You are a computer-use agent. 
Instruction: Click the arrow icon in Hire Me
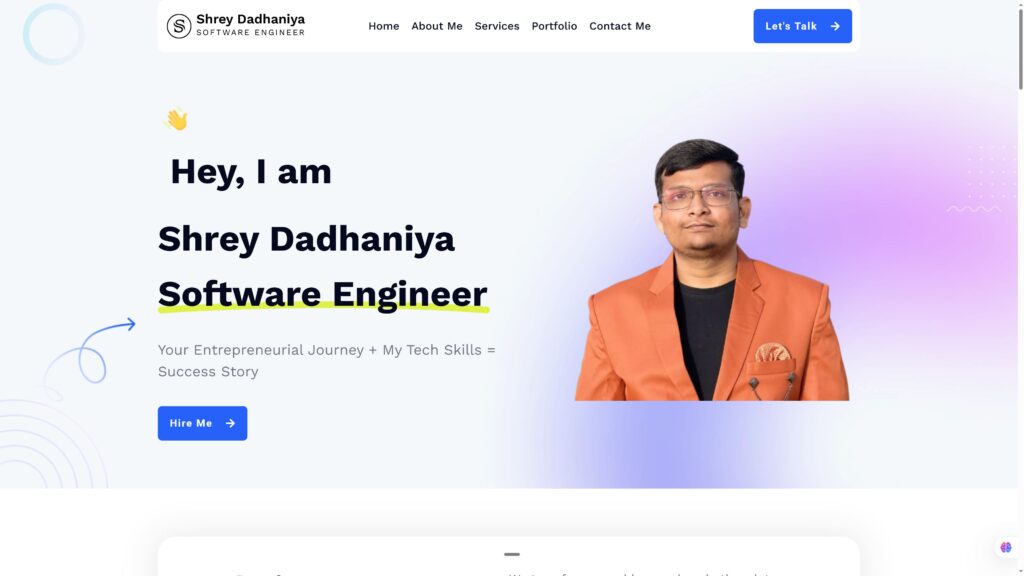(230, 423)
